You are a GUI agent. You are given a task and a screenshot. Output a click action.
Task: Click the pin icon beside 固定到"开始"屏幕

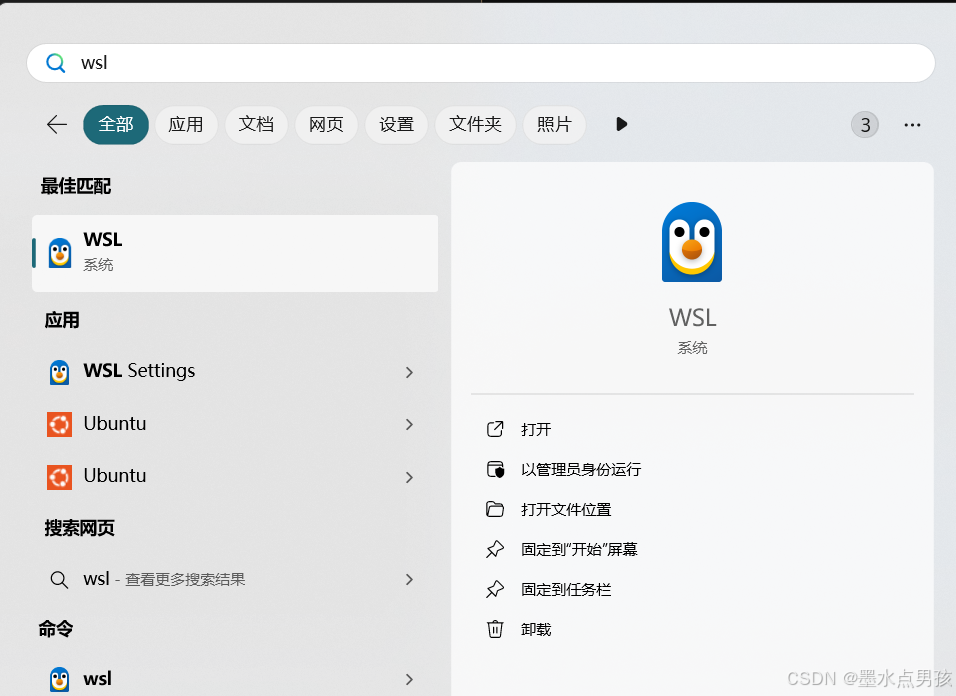coord(495,549)
